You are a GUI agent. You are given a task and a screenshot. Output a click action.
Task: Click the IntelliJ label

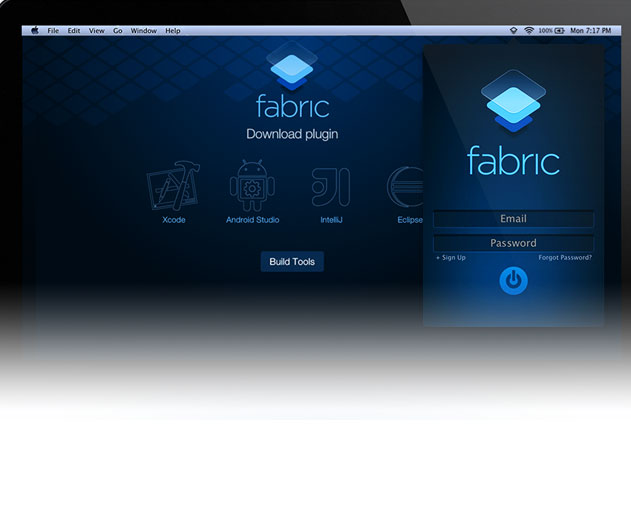(x=331, y=220)
